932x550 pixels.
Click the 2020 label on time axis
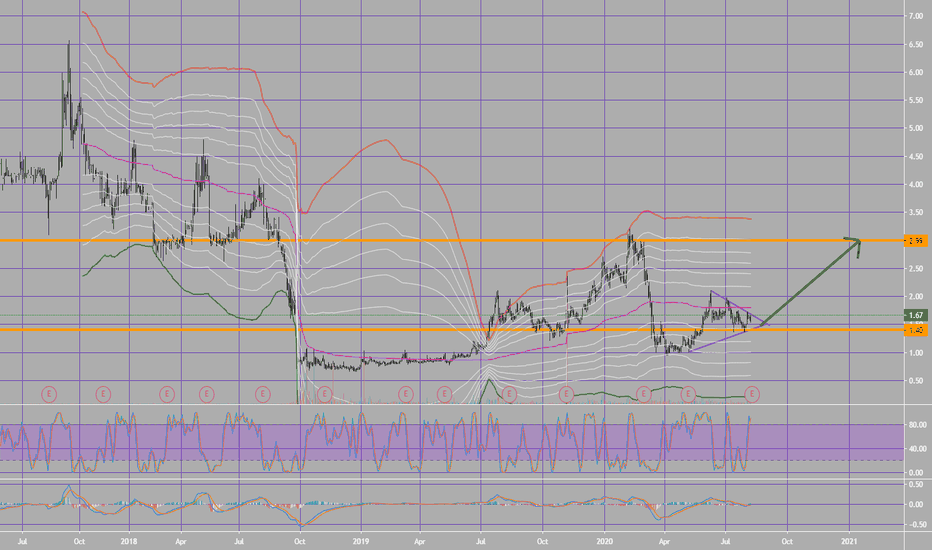[x=604, y=542]
